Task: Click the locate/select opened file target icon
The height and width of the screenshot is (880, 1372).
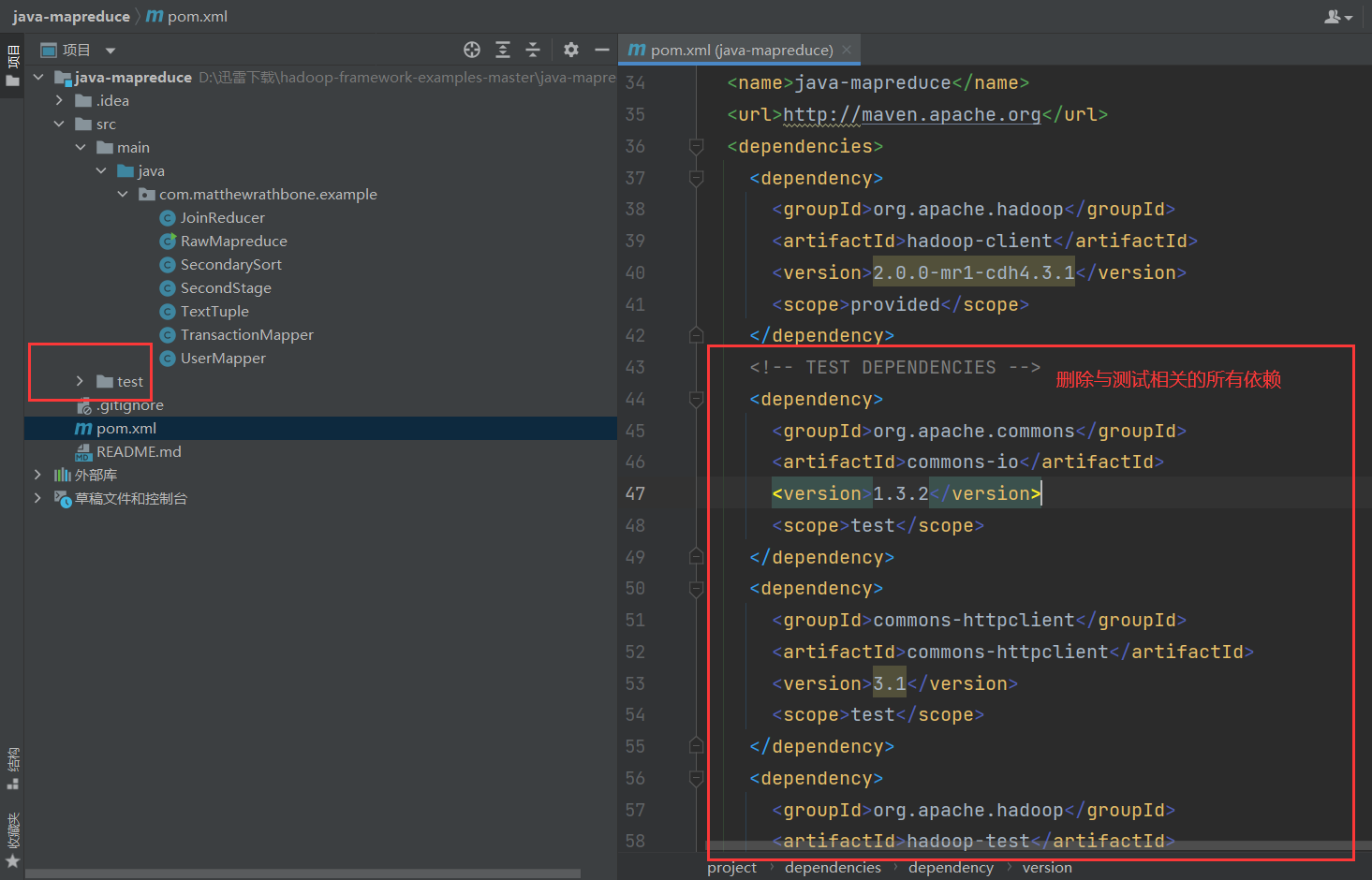Action: click(x=472, y=50)
